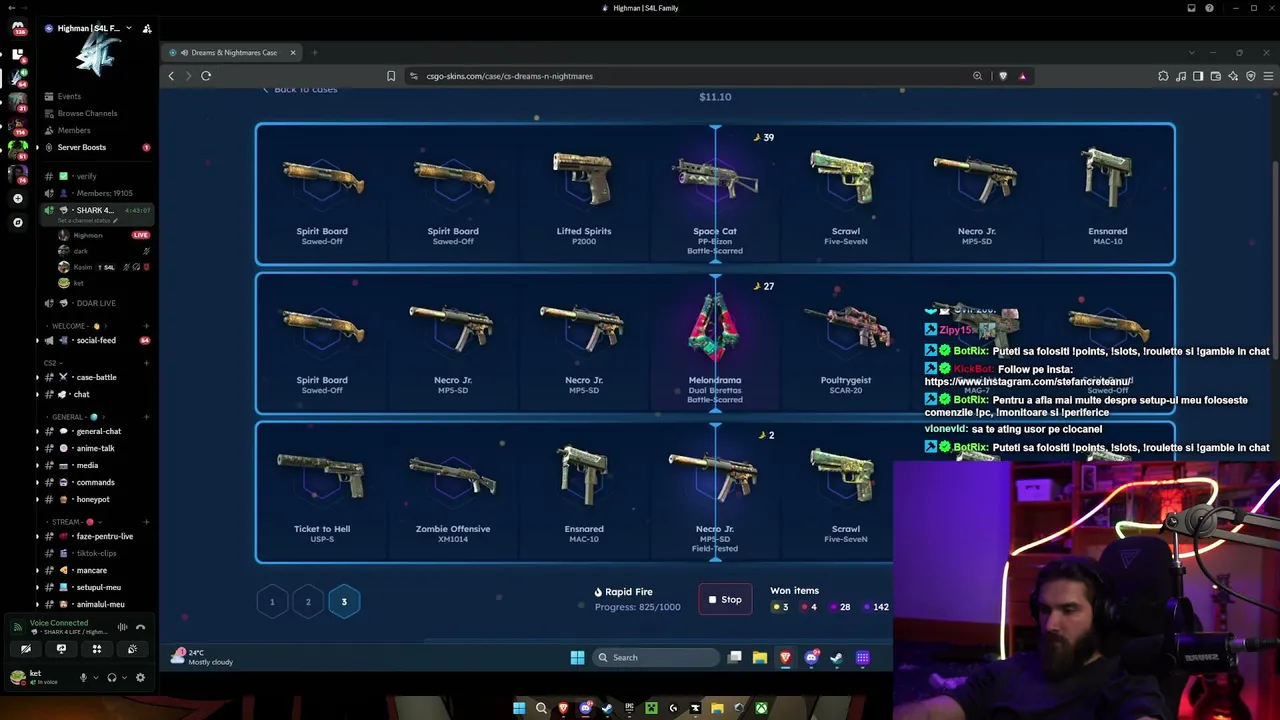Open zoom control in address bar
Image resolution: width=1280 pixels, height=720 pixels.
(977, 76)
